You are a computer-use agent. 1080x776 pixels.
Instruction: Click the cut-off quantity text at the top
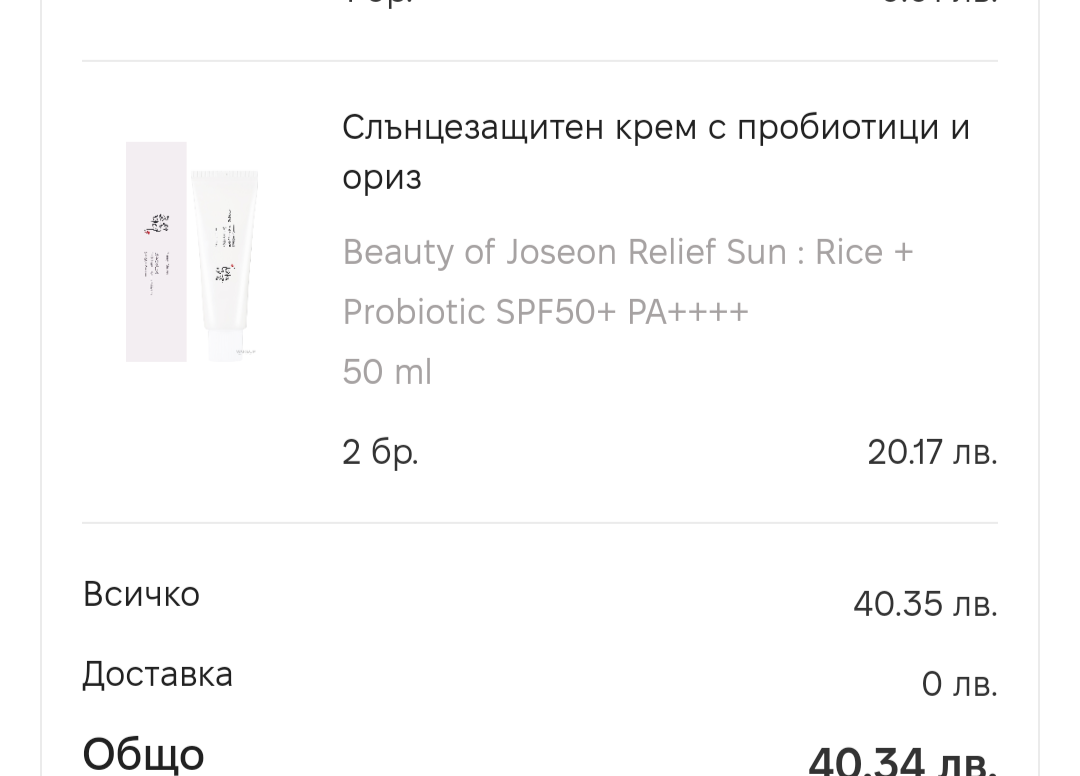378,3
